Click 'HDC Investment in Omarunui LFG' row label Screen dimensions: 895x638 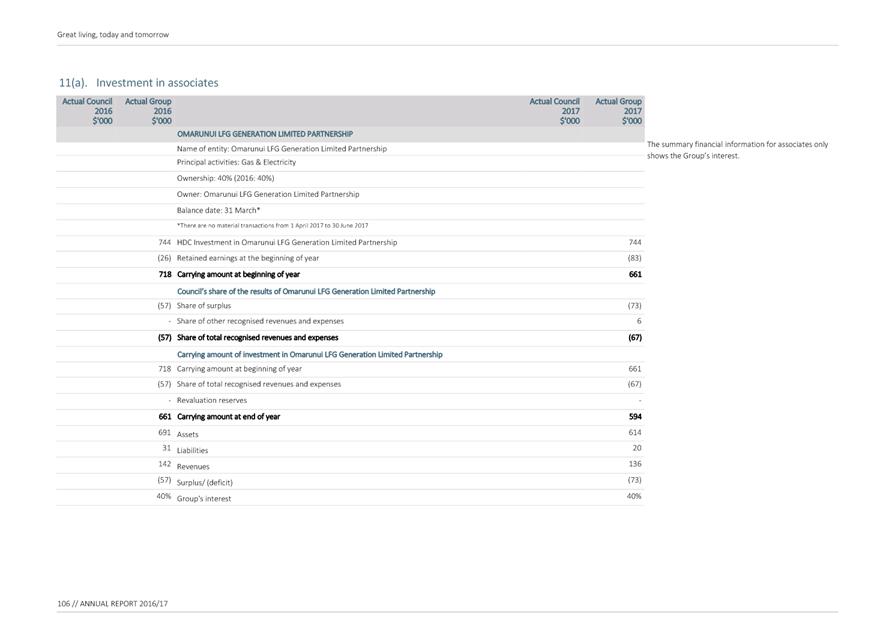pos(287,243)
